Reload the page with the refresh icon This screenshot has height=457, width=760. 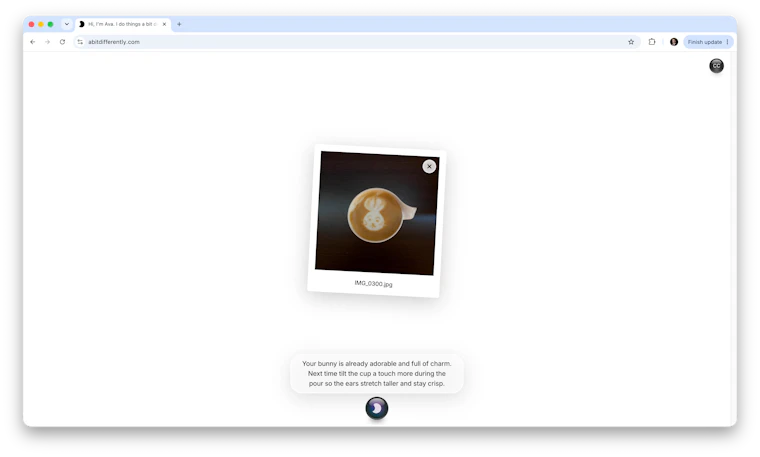point(63,42)
